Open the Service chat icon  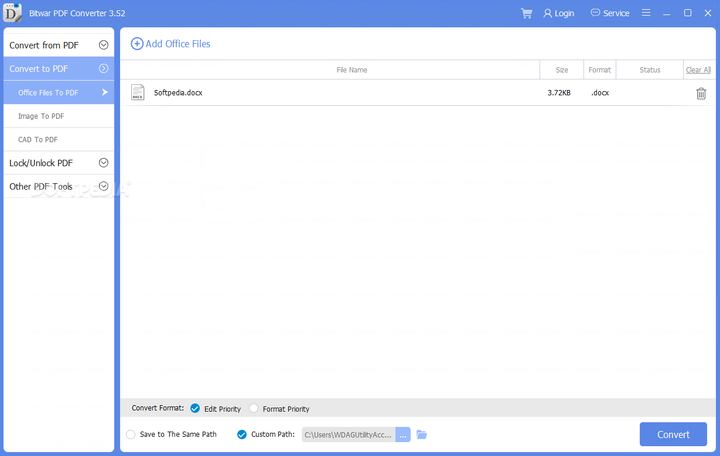pyautogui.click(x=595, y=13)
